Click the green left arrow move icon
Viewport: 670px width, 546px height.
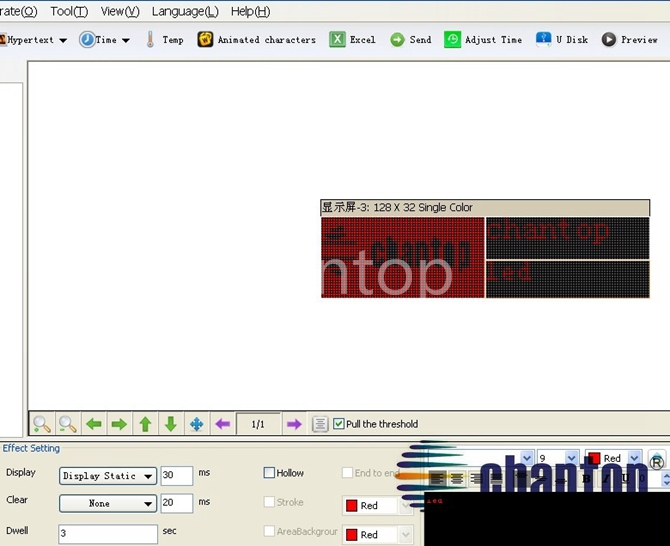[x=94, y=424]
